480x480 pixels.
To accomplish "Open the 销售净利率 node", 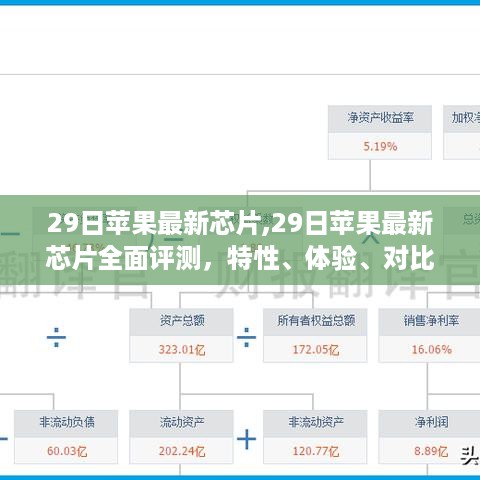I will pos(431,335).
